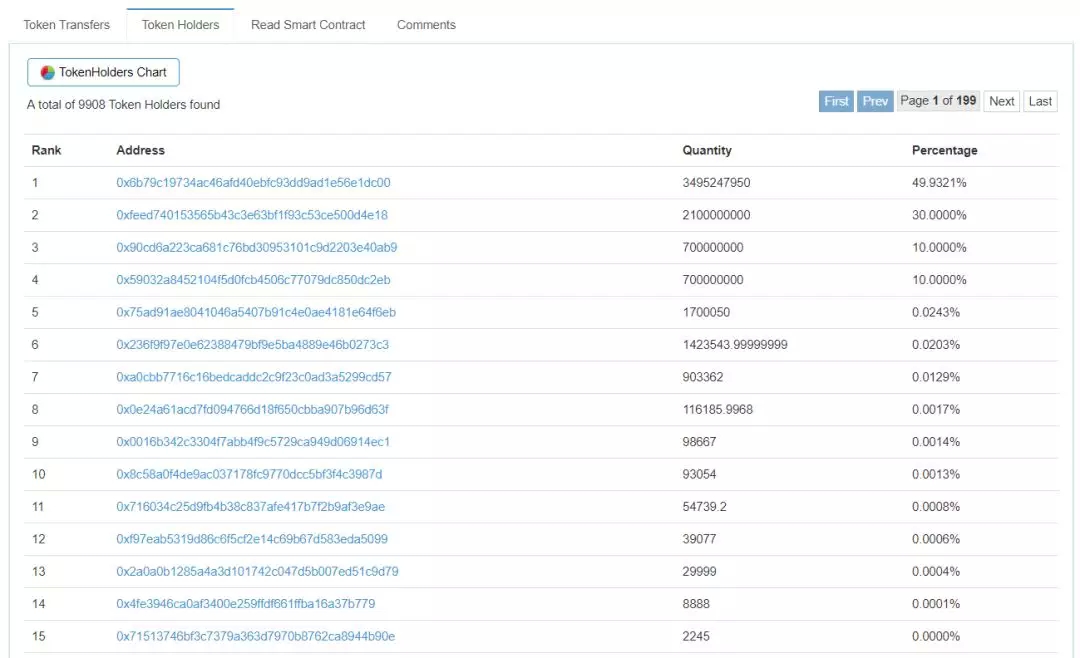The image size is (1080, 658).
Task: Open rank 2 address starting 0xfeed7401
Action: (x=252, y=215)
